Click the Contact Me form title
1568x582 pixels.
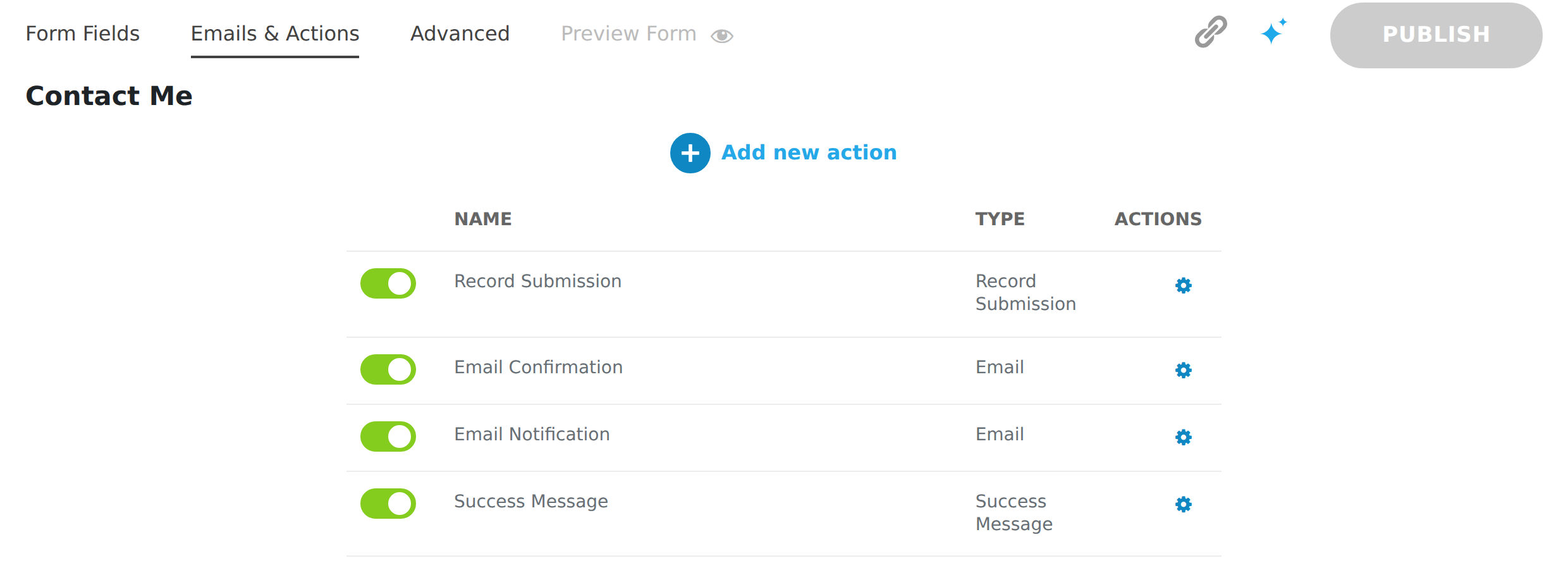(x=109, y=96)
